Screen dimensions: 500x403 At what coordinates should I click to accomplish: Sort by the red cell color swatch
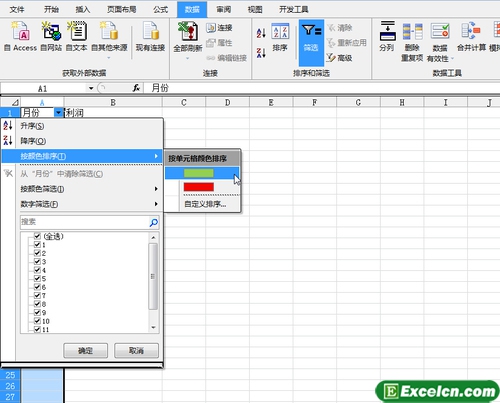(x=199, y=187)
